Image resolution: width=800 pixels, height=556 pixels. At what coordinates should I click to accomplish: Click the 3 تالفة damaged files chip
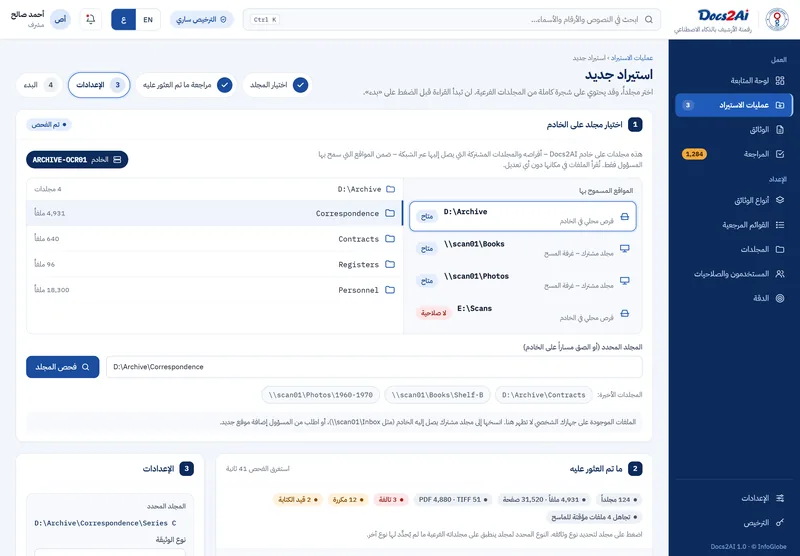coord(391,499)
